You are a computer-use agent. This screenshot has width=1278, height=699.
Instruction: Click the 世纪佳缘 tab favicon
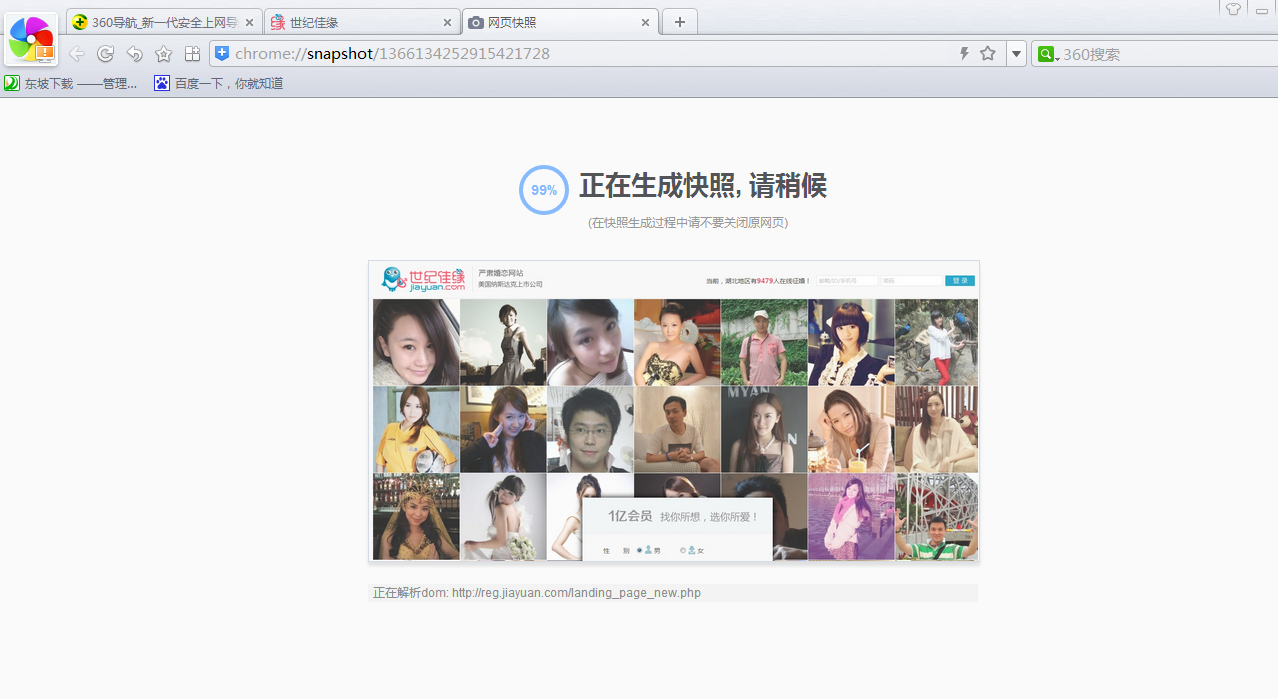point(278,22)
